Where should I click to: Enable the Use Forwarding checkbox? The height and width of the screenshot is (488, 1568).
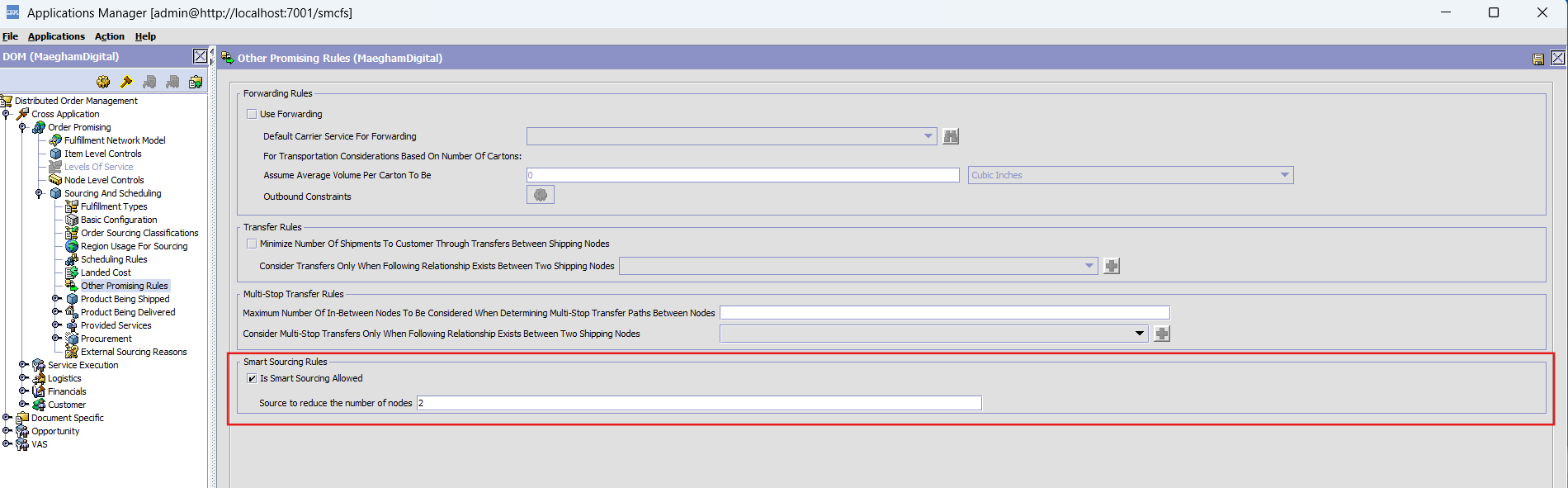coord(252,114)
